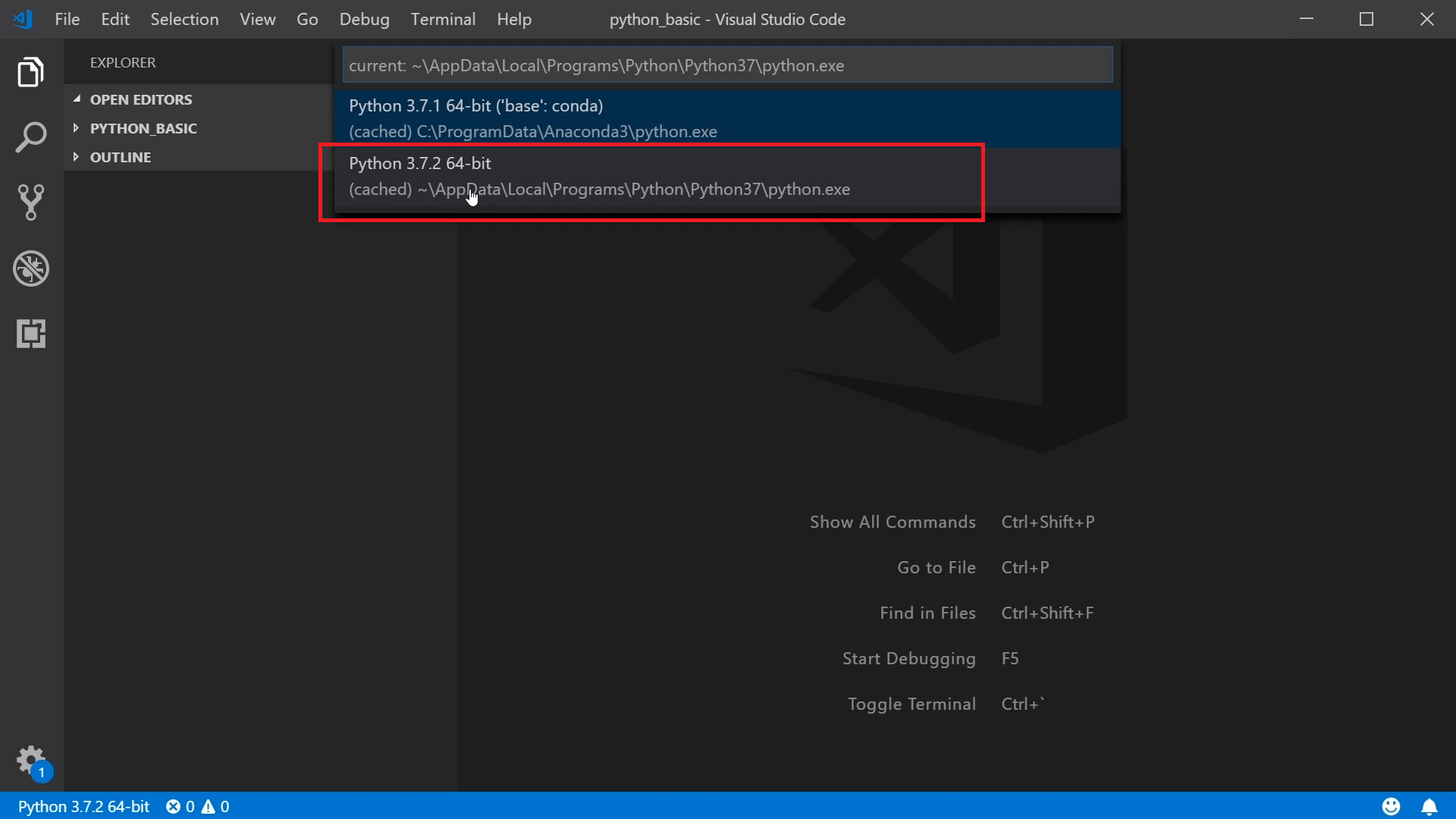Click errors and warnings status indicator
The image size is (1456, 819).
[198, 807]
